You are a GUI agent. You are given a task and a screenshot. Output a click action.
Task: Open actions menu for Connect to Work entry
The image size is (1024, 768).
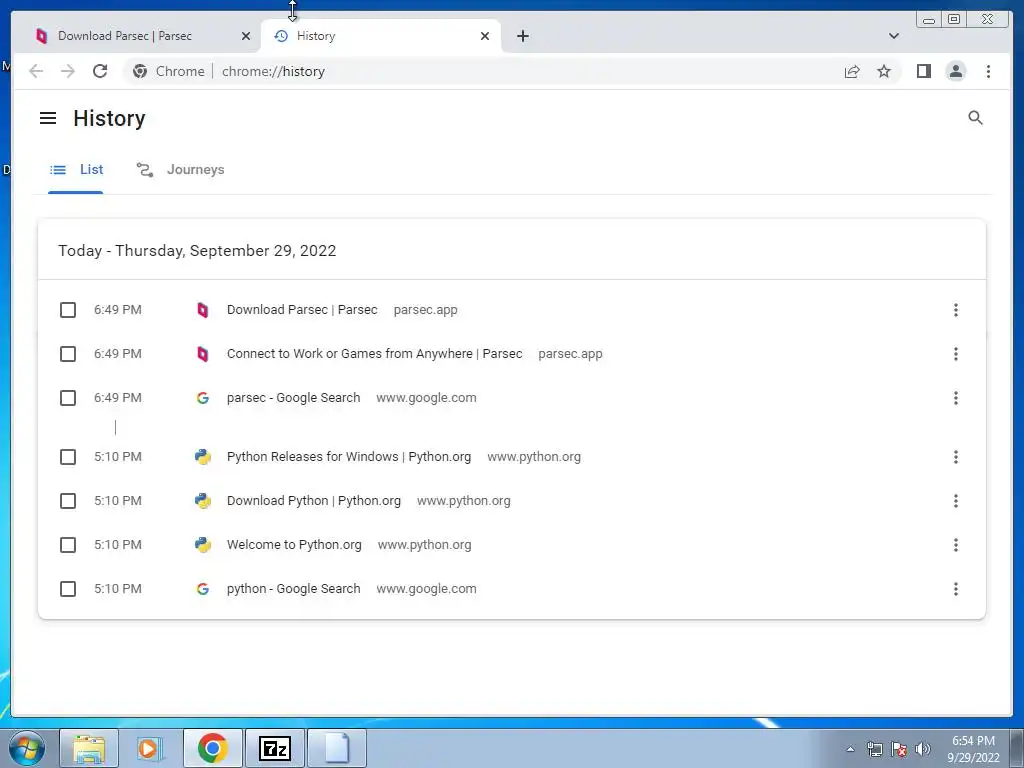coord(955,354)
